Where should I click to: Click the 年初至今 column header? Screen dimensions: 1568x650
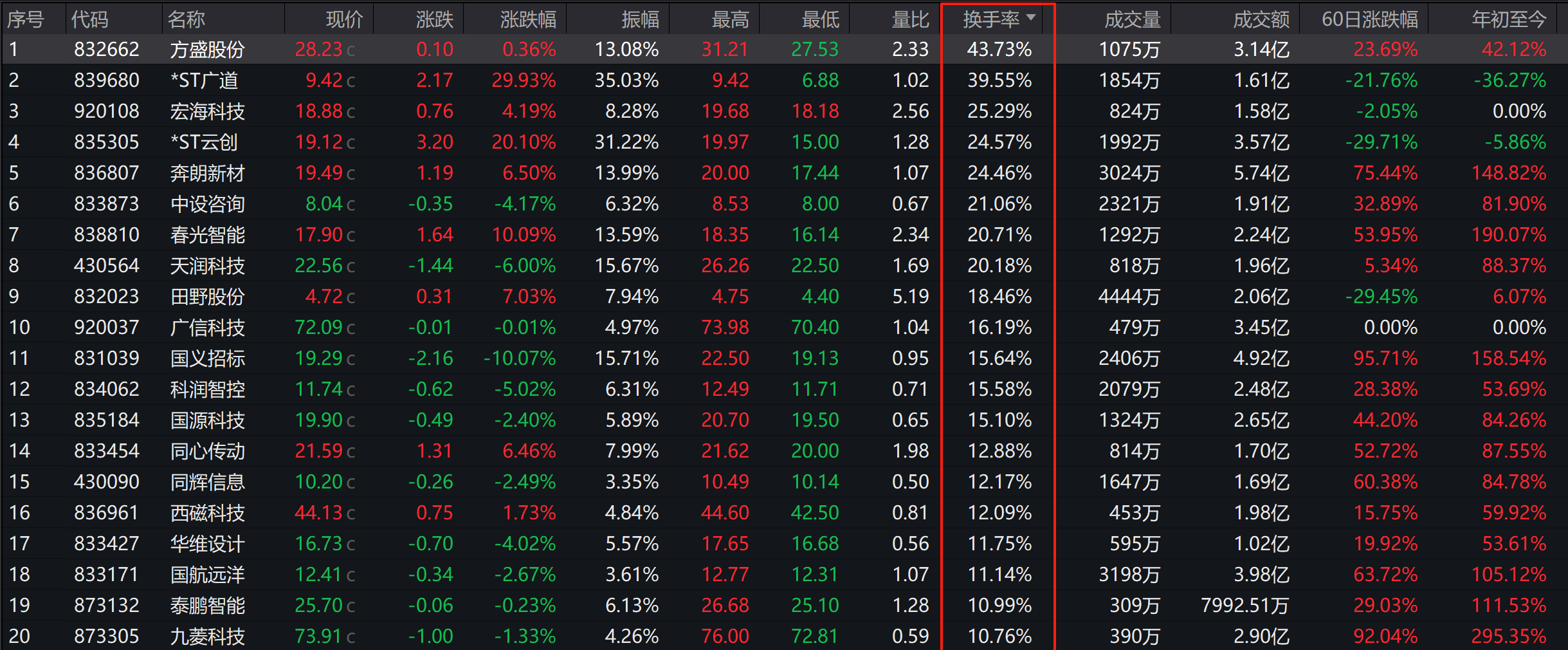point(1509,19)
